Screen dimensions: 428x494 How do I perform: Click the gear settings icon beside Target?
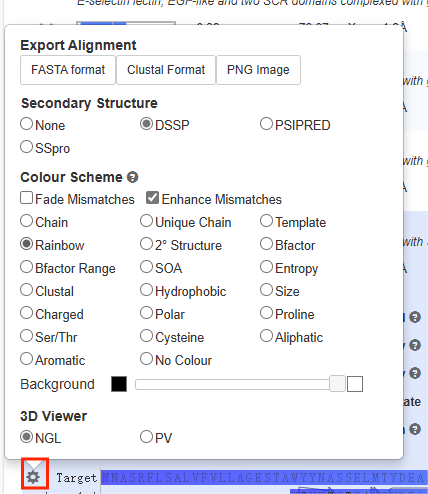(33, 477)
